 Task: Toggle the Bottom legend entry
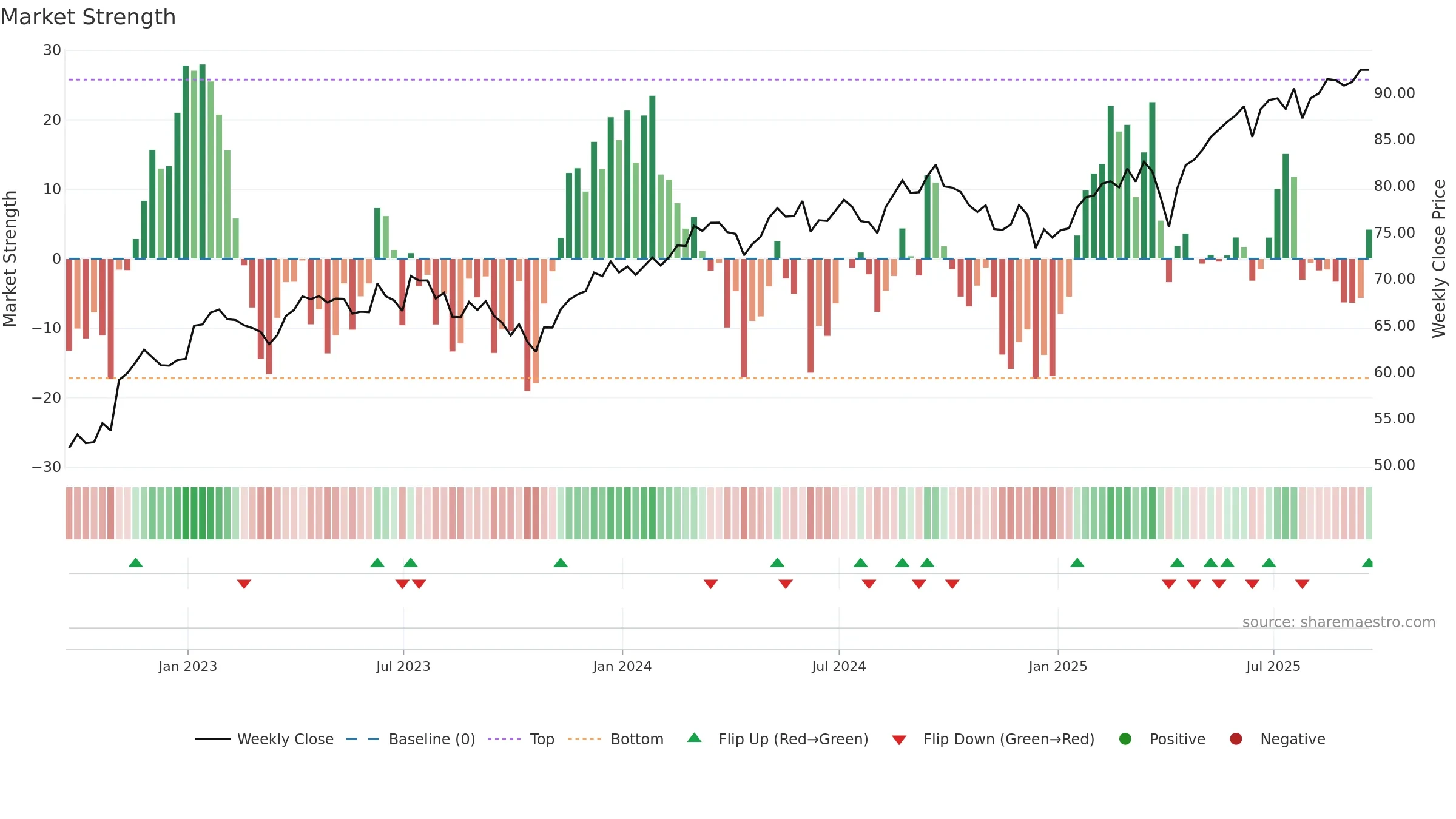[x=616, y=739]
